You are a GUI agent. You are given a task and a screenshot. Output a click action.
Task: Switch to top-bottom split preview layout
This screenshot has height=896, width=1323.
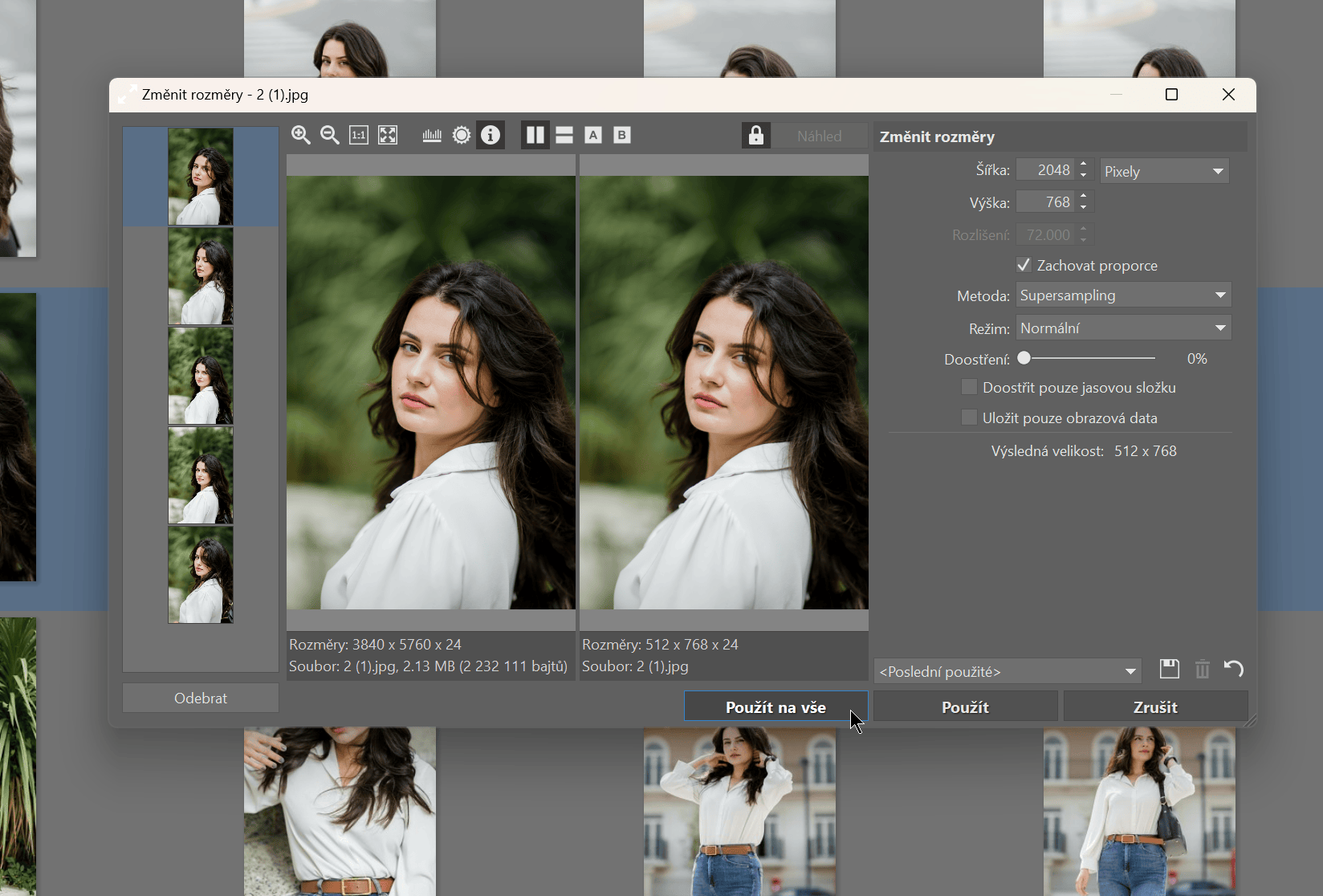564,135
